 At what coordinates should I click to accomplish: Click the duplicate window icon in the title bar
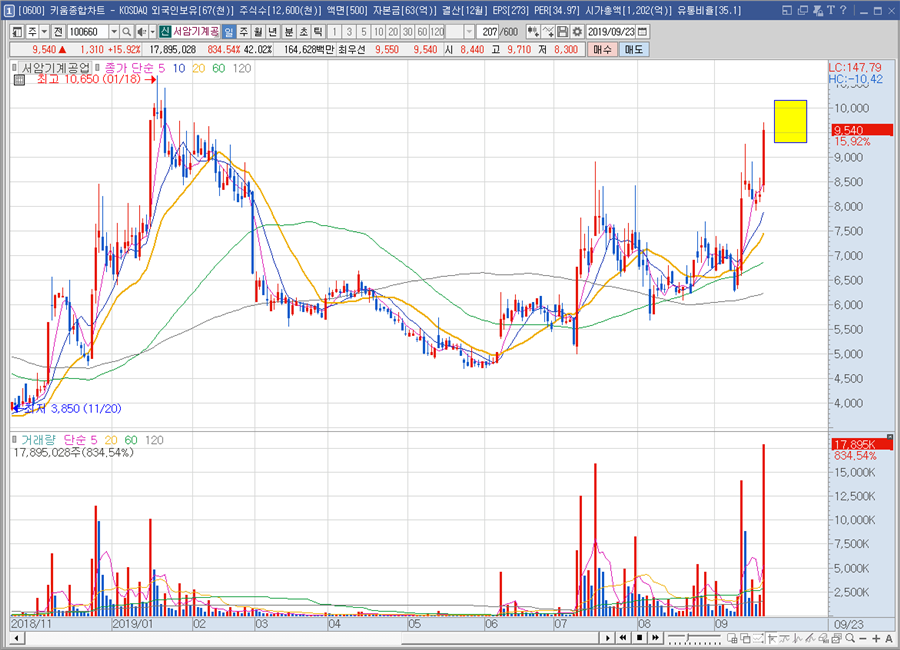coord(802,10)
